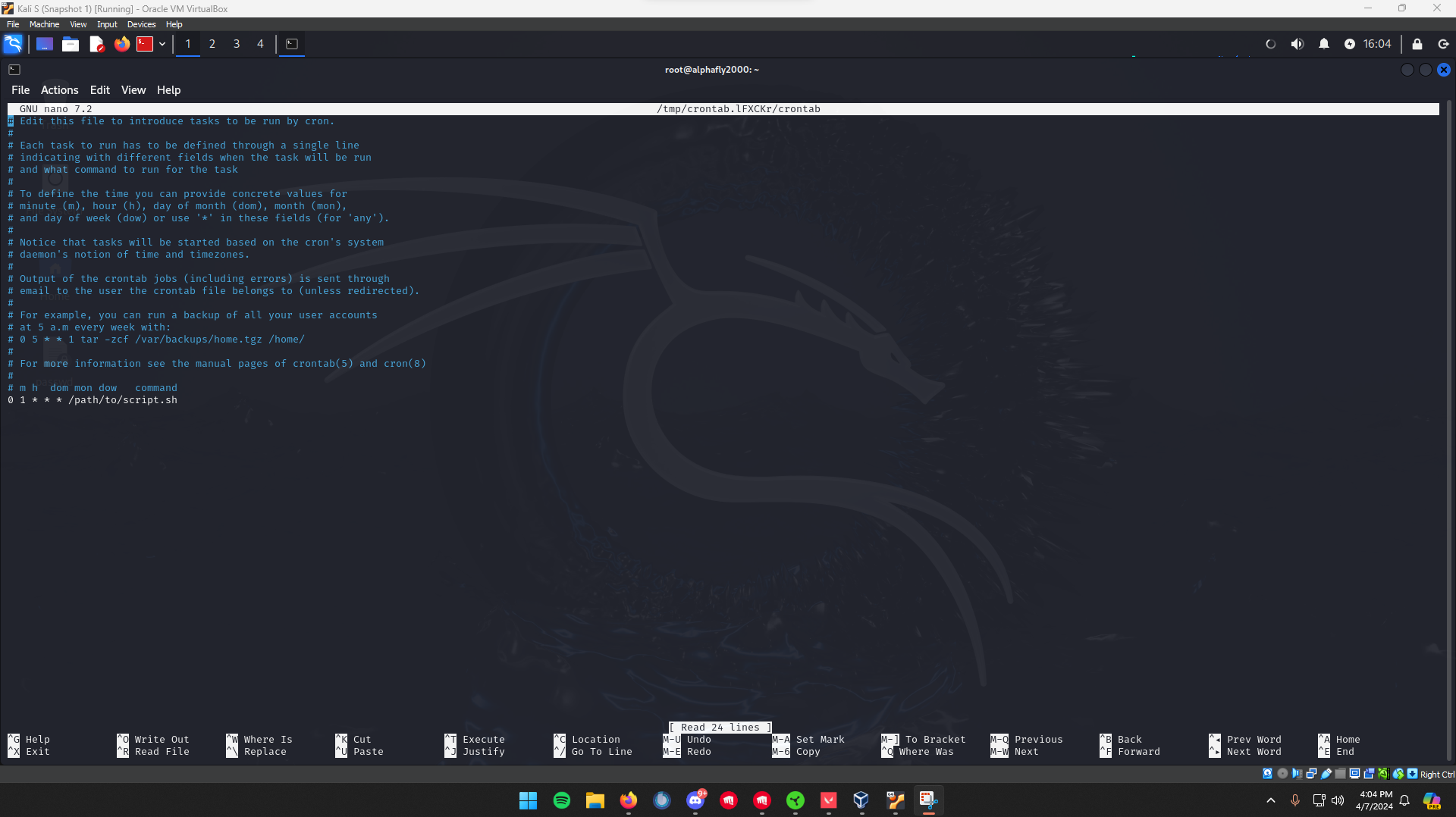Viewport: 1456px width, 817px height.
Task: Click the log out icon in Kali panel
Action: (1443, 44)
